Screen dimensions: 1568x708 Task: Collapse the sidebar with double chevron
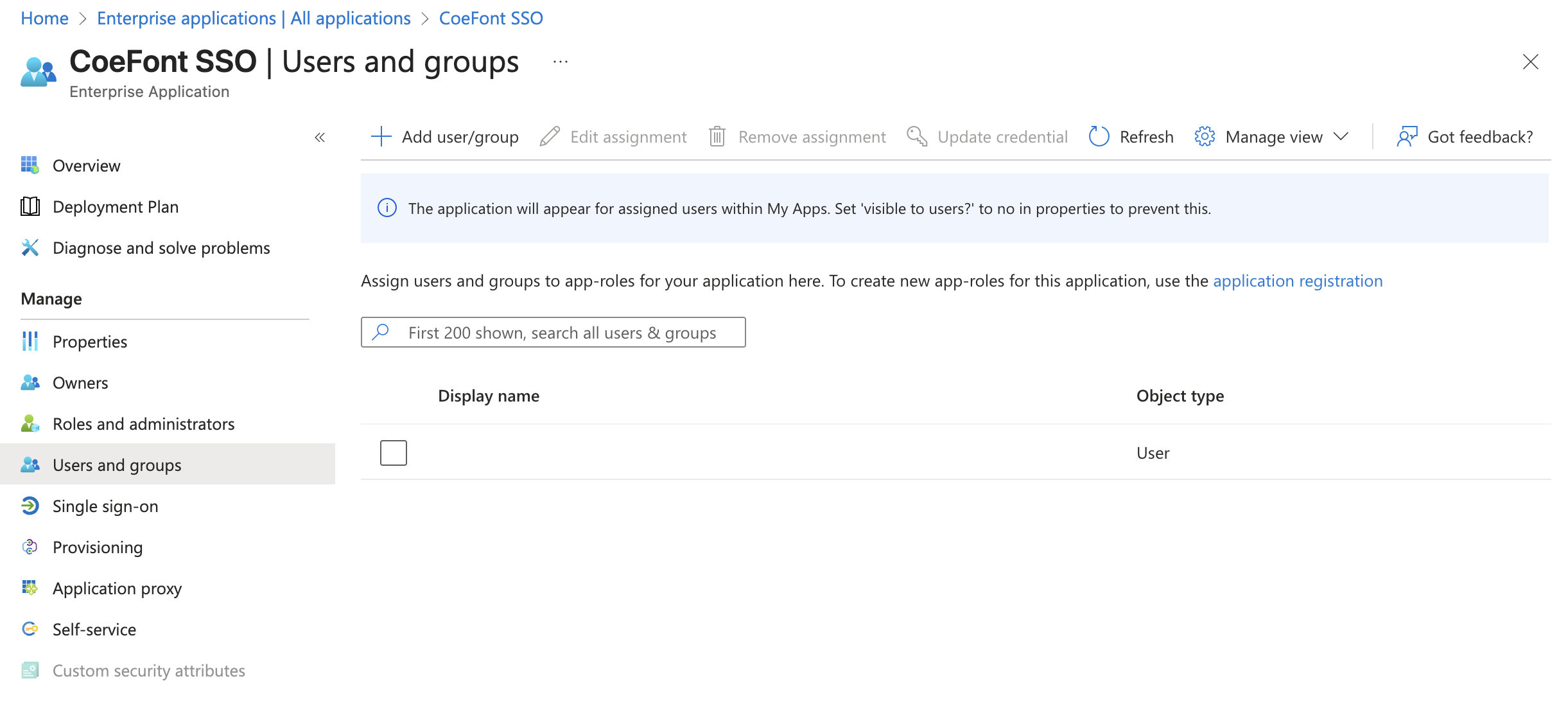(320, 137)
